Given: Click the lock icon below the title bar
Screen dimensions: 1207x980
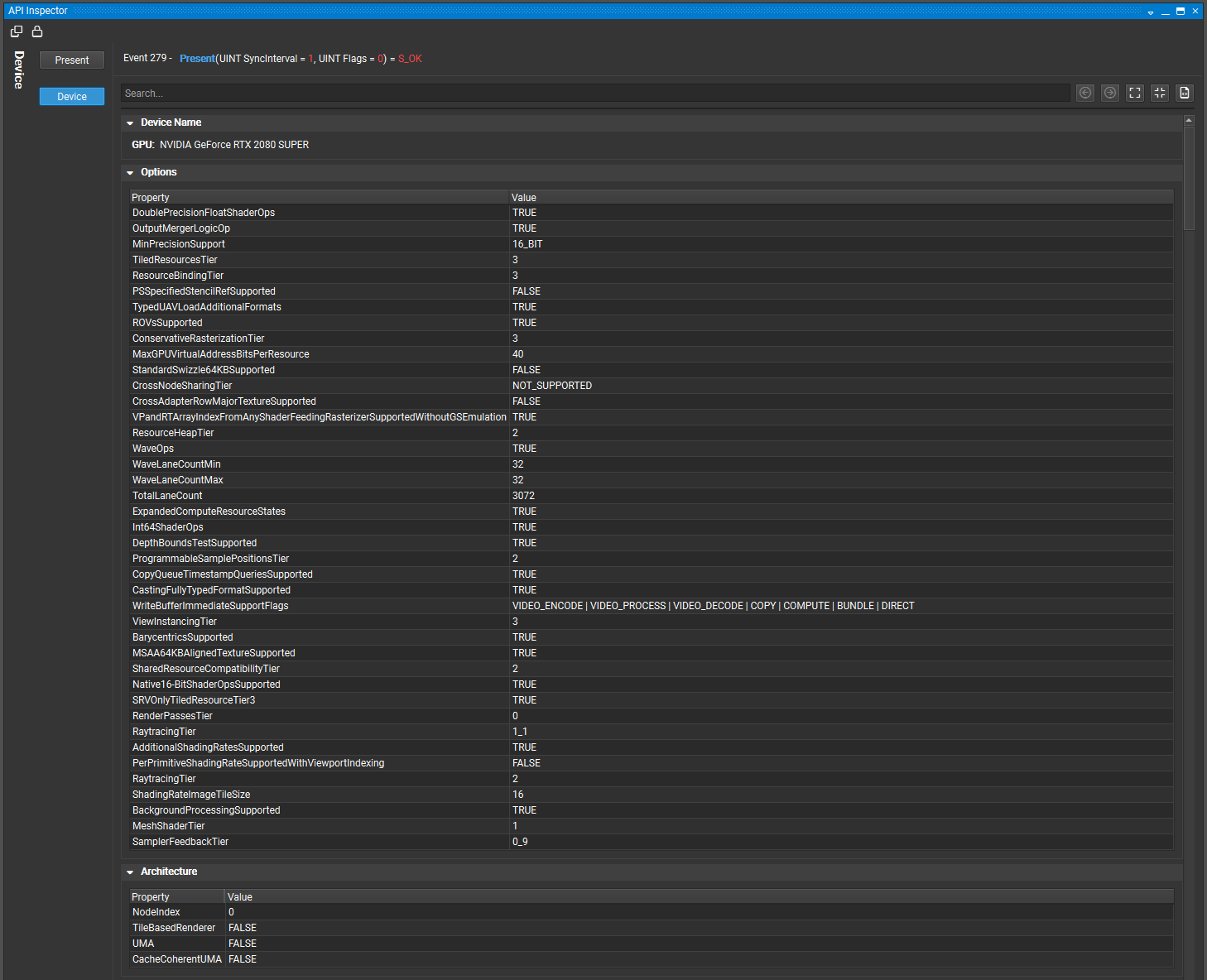Looking at the screenshot, I should [36, 31].
